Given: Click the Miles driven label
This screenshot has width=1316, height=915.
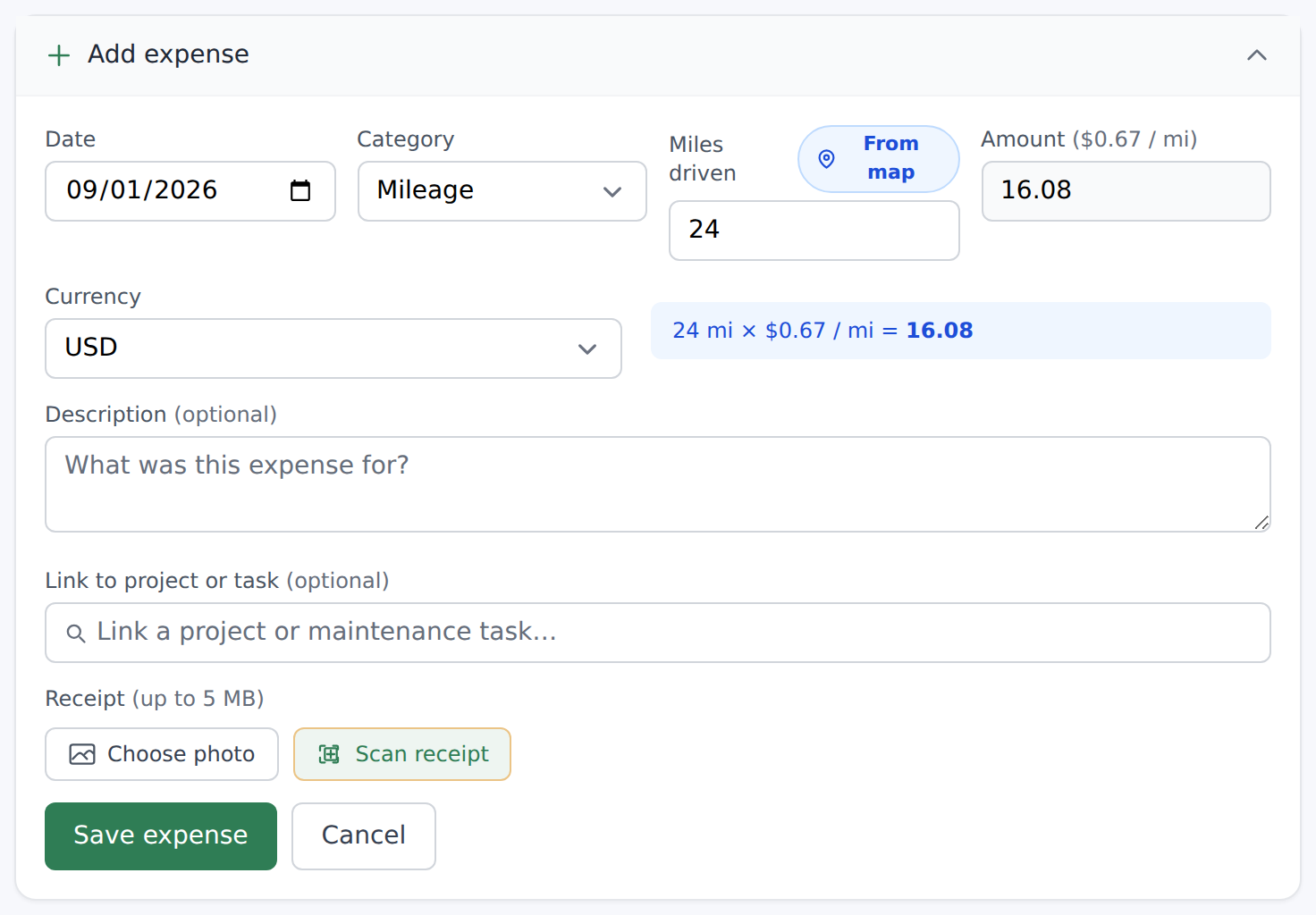Looking at the screenshot, I should [703, 159].
